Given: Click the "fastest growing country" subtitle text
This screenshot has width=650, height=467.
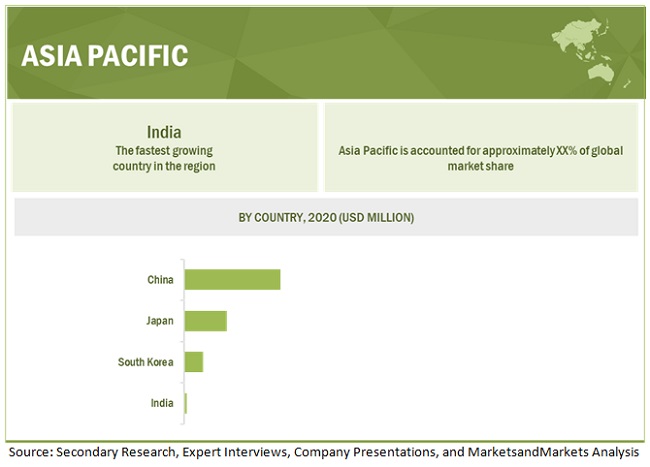Looking at the screenshot, I should pos(163,158).
